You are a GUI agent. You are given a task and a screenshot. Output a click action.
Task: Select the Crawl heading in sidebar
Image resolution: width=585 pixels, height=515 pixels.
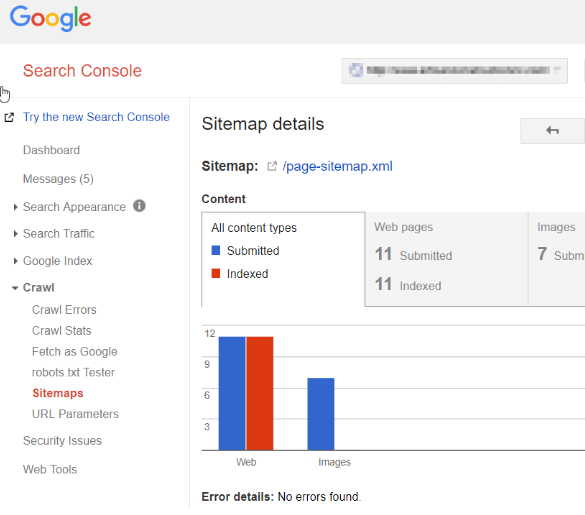click(x=39, y=288)
